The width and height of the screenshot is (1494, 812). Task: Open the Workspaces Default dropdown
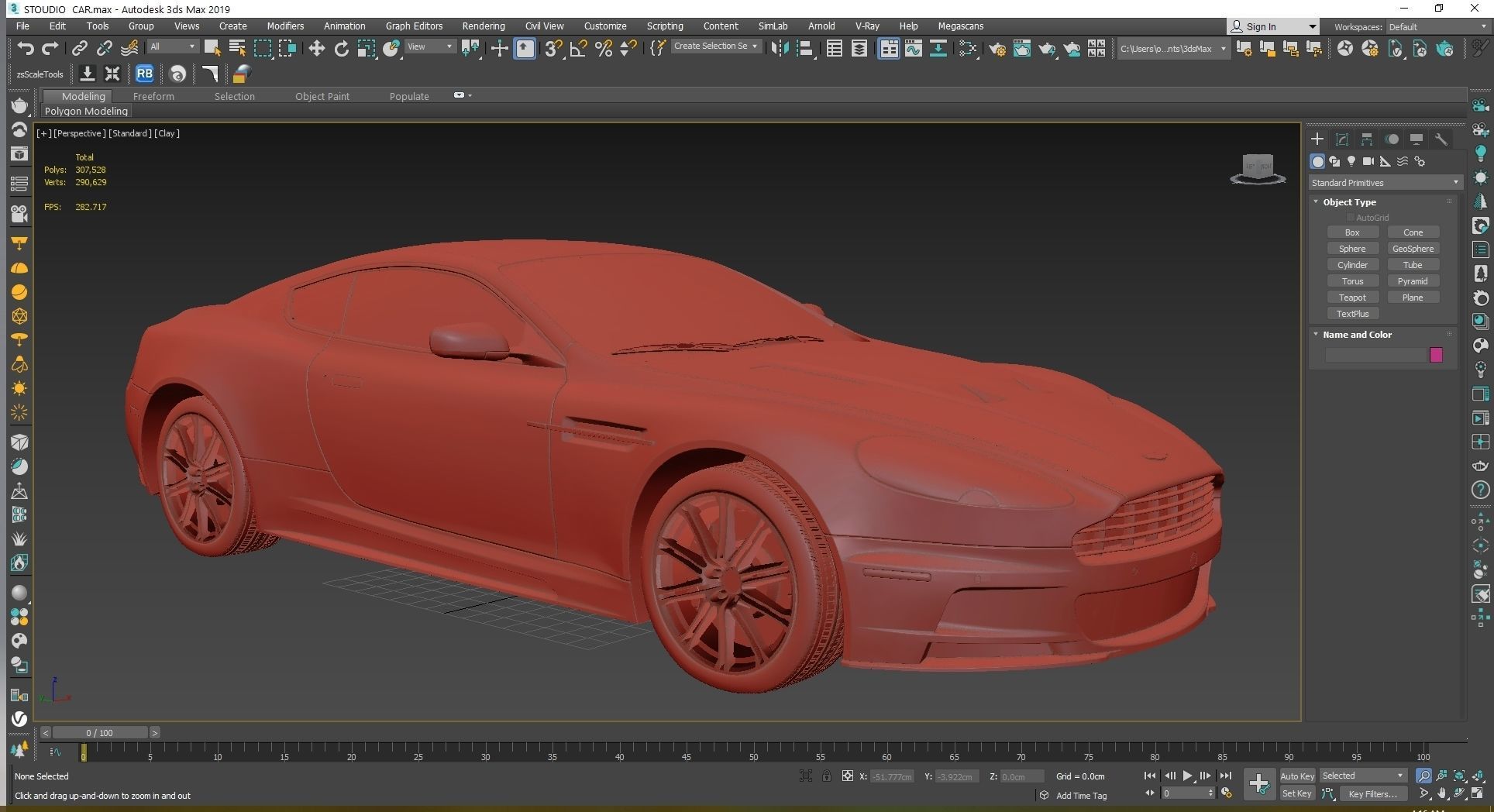pyautogui.click(x=1437, y=26)
